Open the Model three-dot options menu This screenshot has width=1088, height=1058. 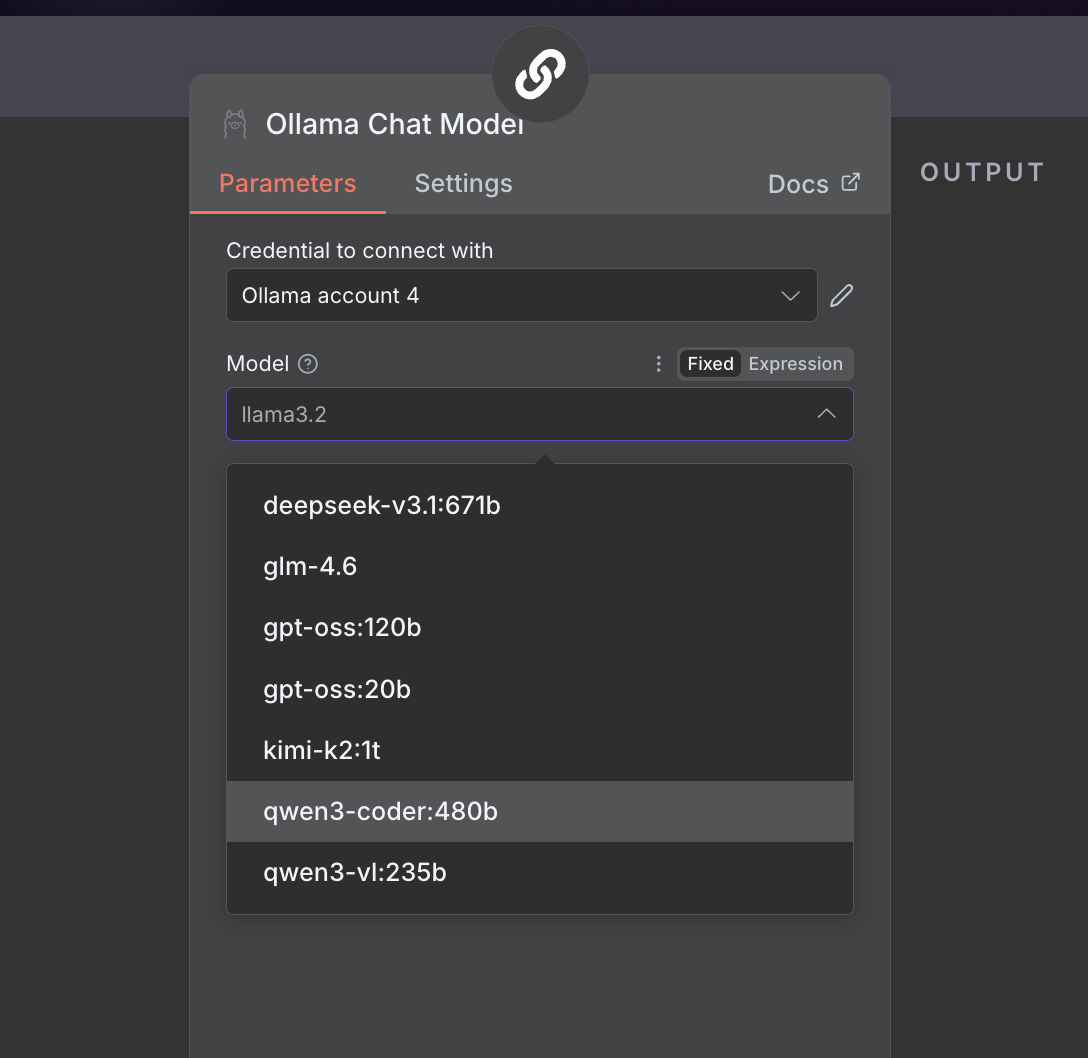[x=658, y=364]
